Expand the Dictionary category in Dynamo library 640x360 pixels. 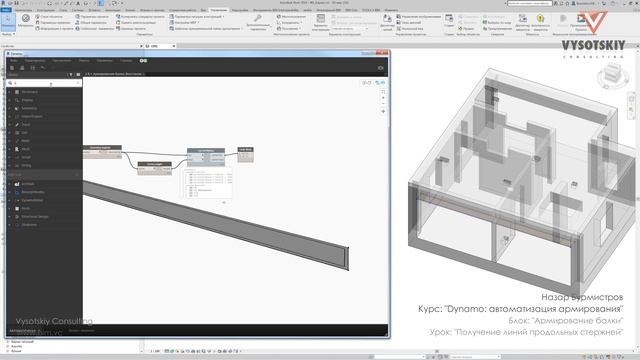tap(29, 92)
